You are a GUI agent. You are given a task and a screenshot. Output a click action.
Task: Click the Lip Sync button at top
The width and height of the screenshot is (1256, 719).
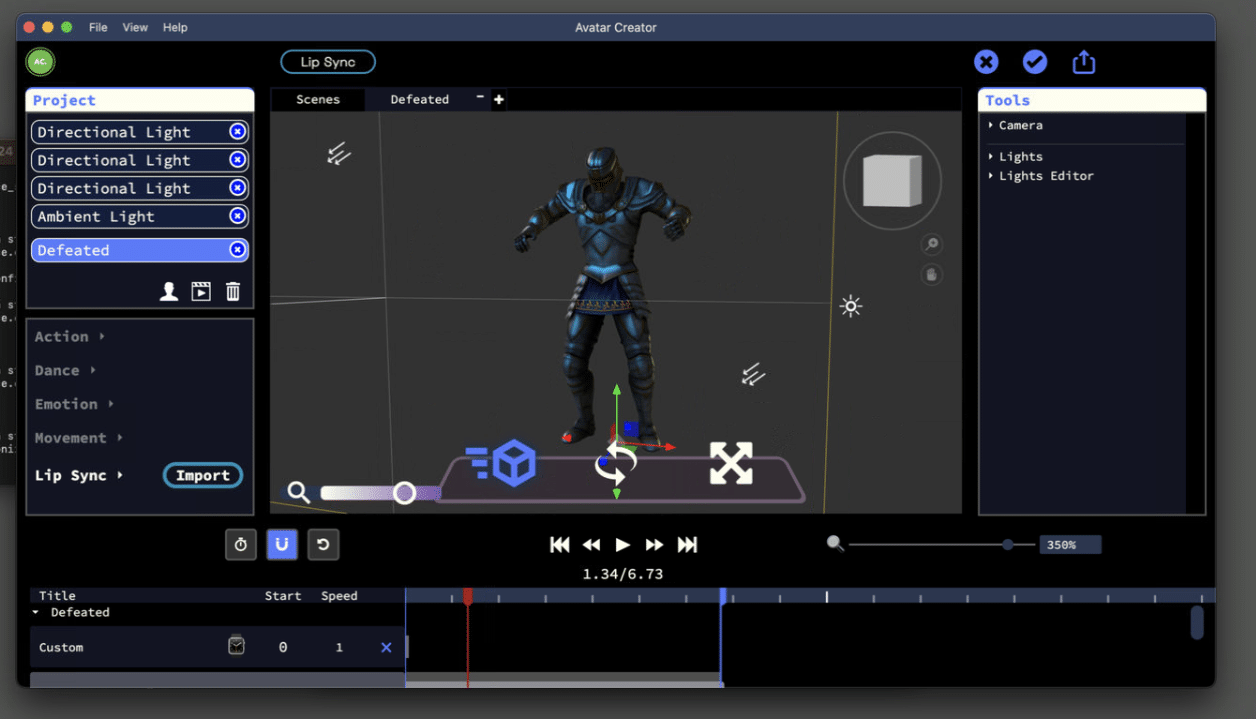tap(328, 62)
